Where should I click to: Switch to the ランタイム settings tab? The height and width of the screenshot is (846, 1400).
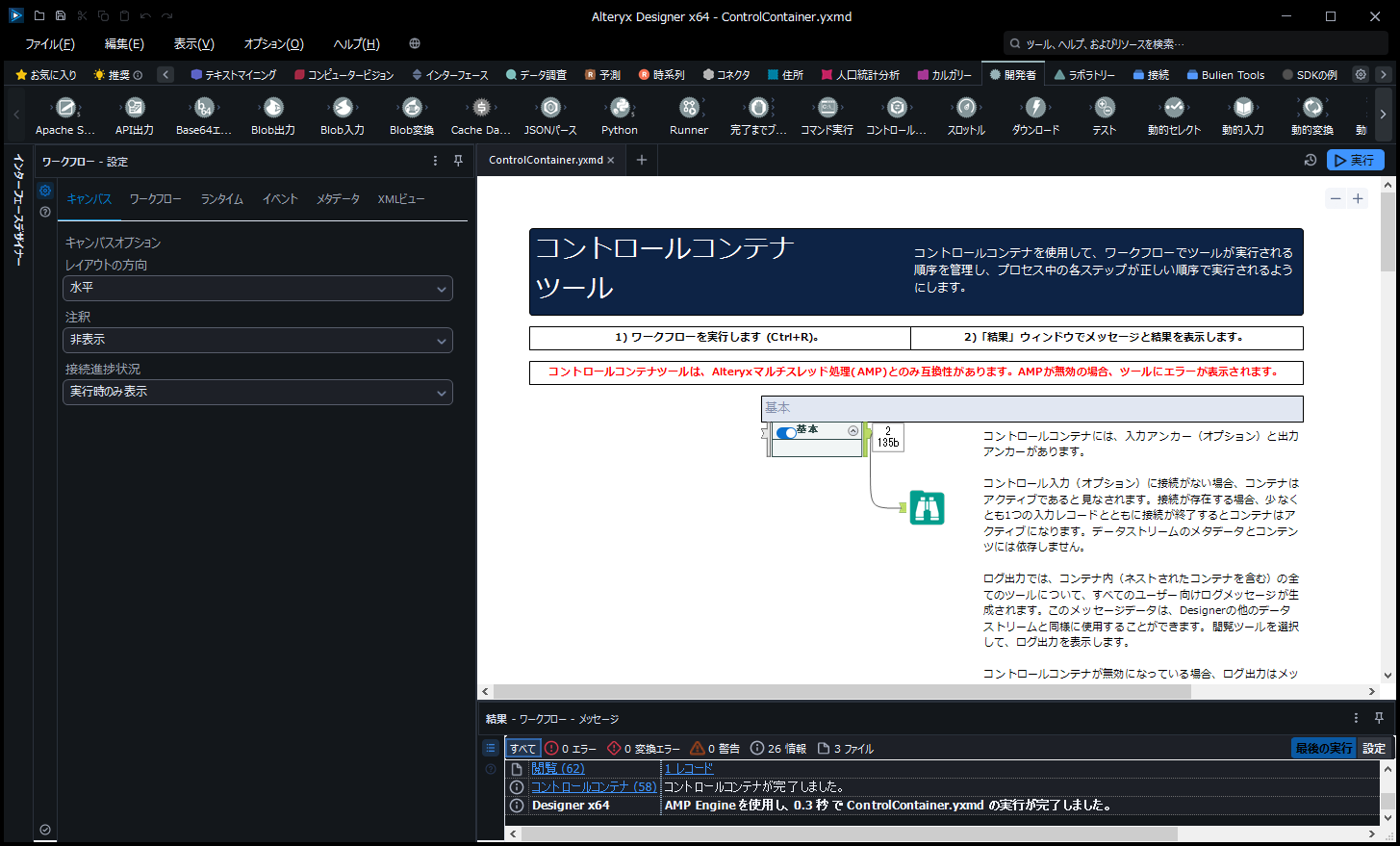[222, 199]
